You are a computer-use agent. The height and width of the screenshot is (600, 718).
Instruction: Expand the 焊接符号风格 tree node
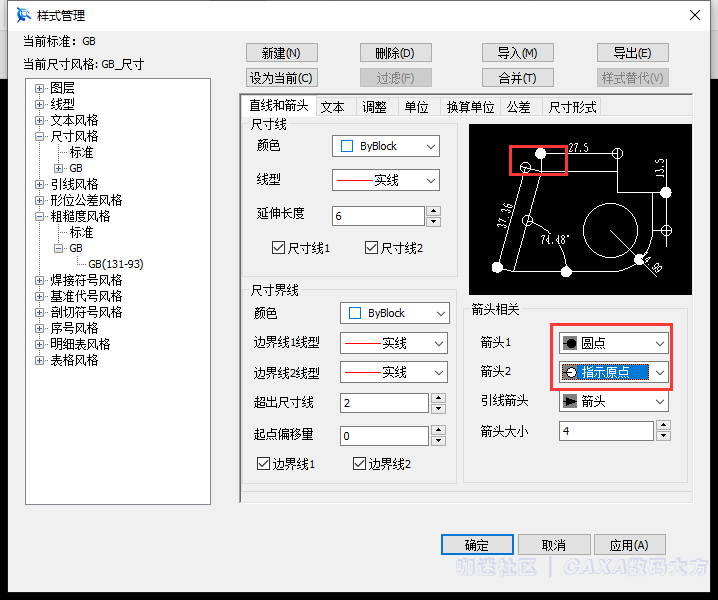tap(39, 280)
